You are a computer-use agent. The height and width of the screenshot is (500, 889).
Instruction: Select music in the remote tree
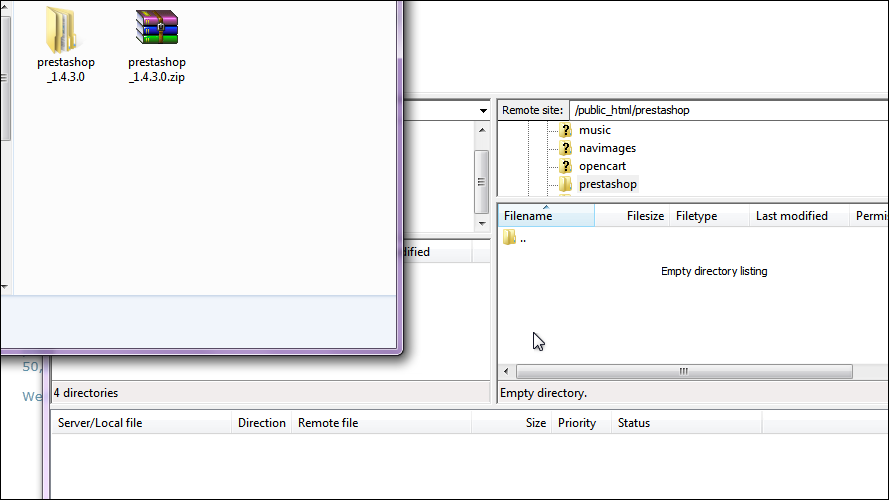coord(595,130)
